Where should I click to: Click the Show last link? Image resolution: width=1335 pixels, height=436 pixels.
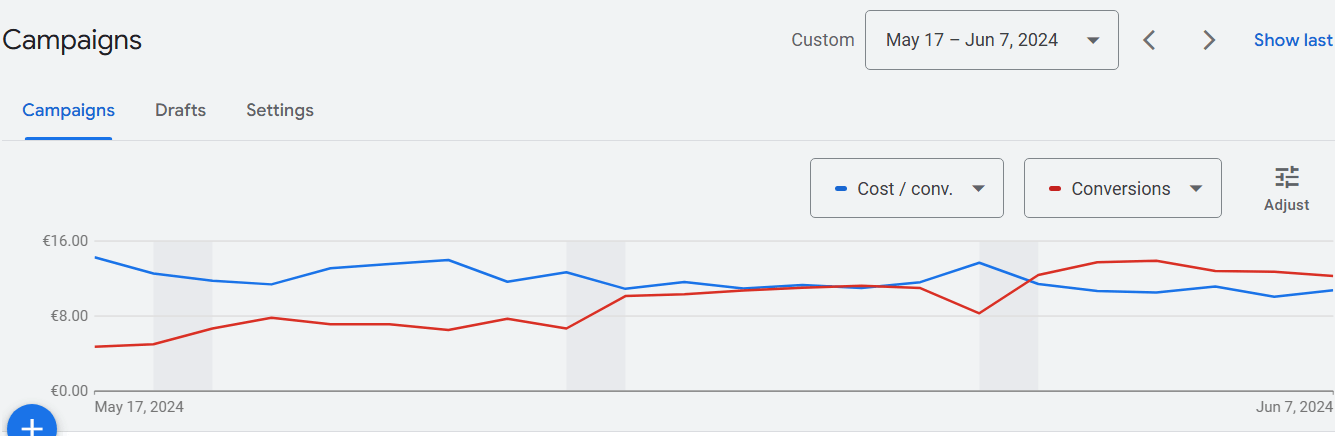[x=1293, y=40]
